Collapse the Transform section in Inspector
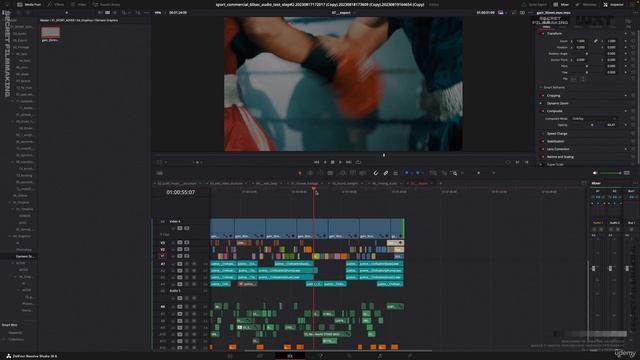This screenshot has width=640, height=360. 554,33
